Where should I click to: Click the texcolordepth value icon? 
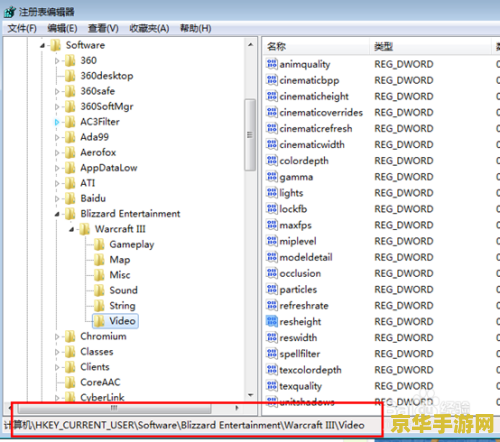pyautogui.click(x=272, y=369)
